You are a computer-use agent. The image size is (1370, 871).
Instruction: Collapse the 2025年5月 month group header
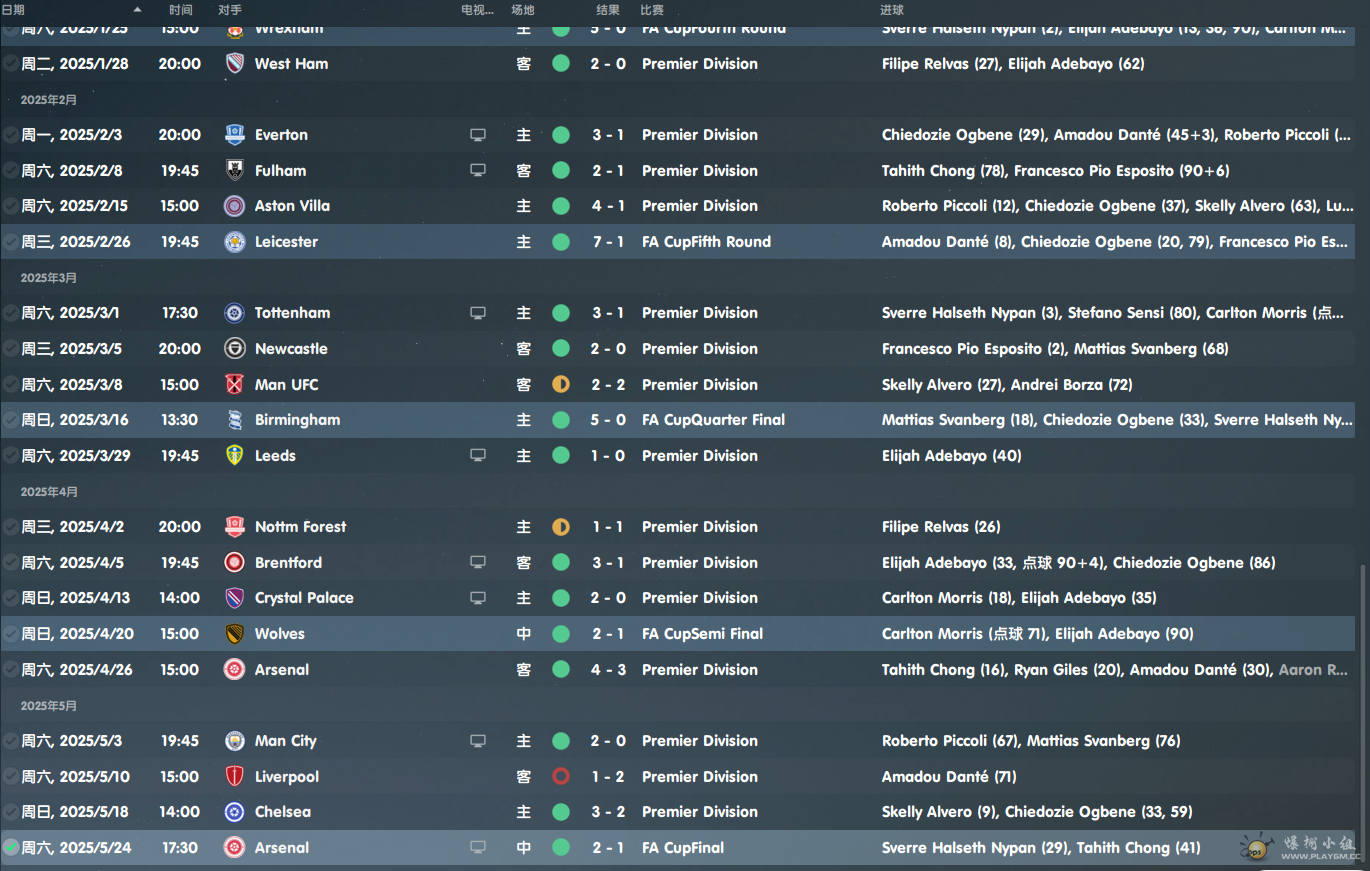point(49,706)
